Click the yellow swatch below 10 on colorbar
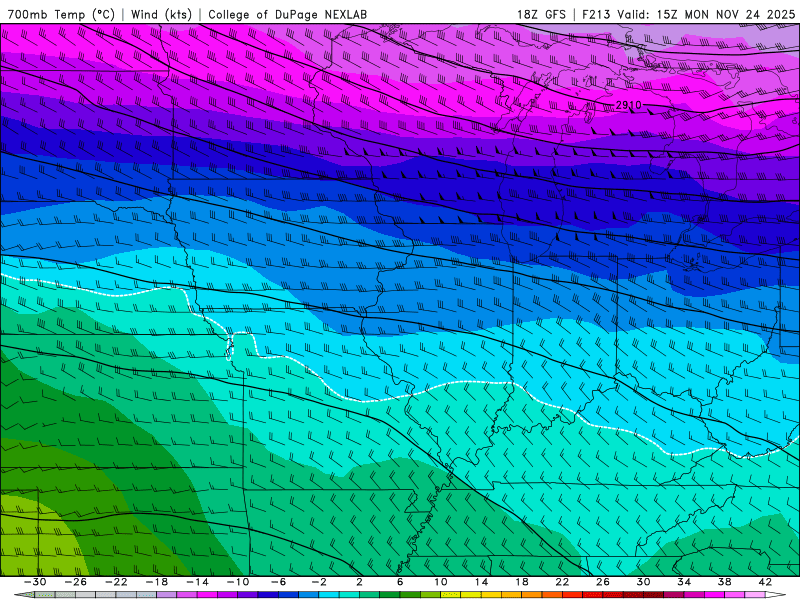Viewport: 800px width, 600px height. pos(451,595)
